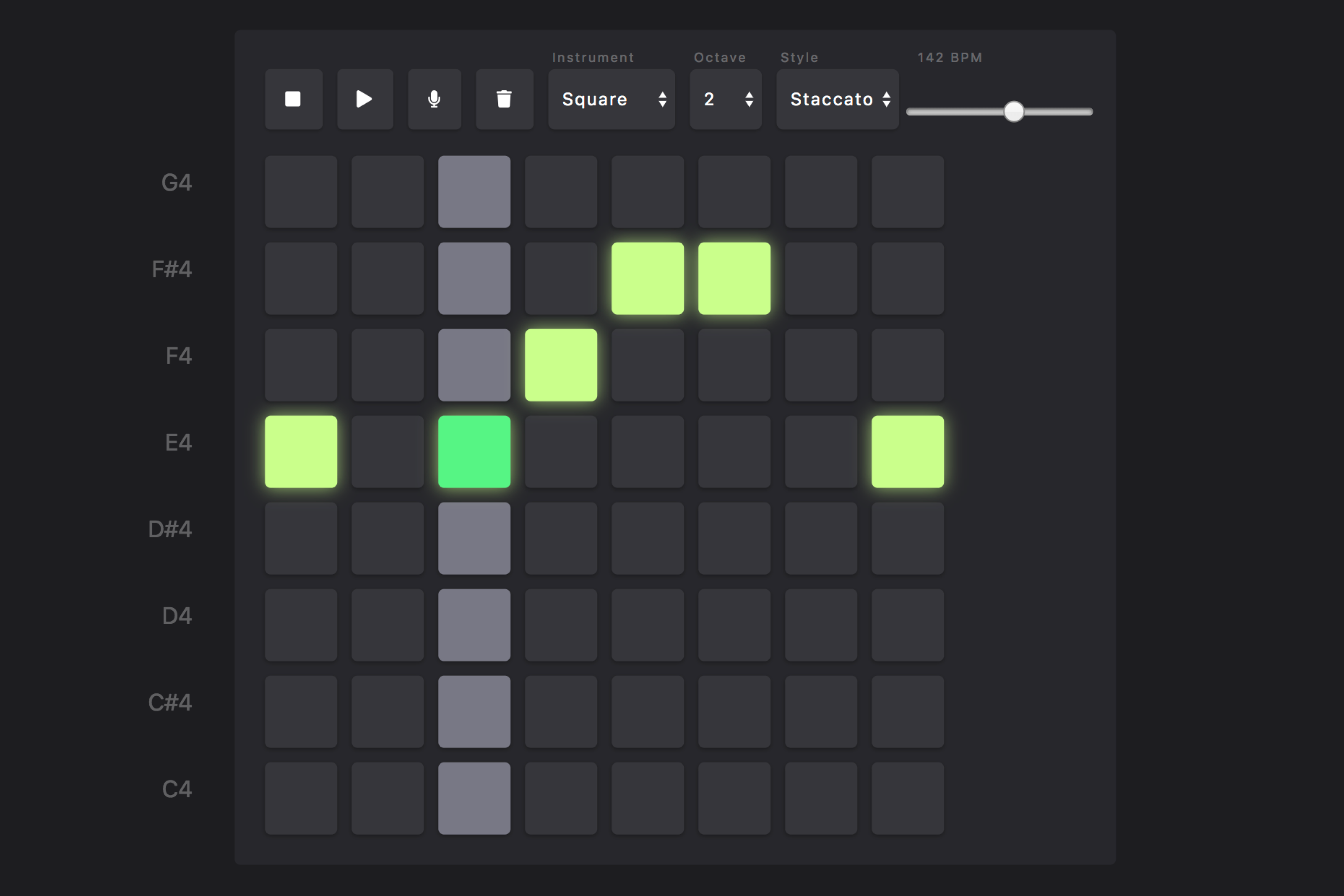Disable the F4 note in fourth column
Image resolution: width=1344 pixels, height=896 pixels.
(561, 364)
